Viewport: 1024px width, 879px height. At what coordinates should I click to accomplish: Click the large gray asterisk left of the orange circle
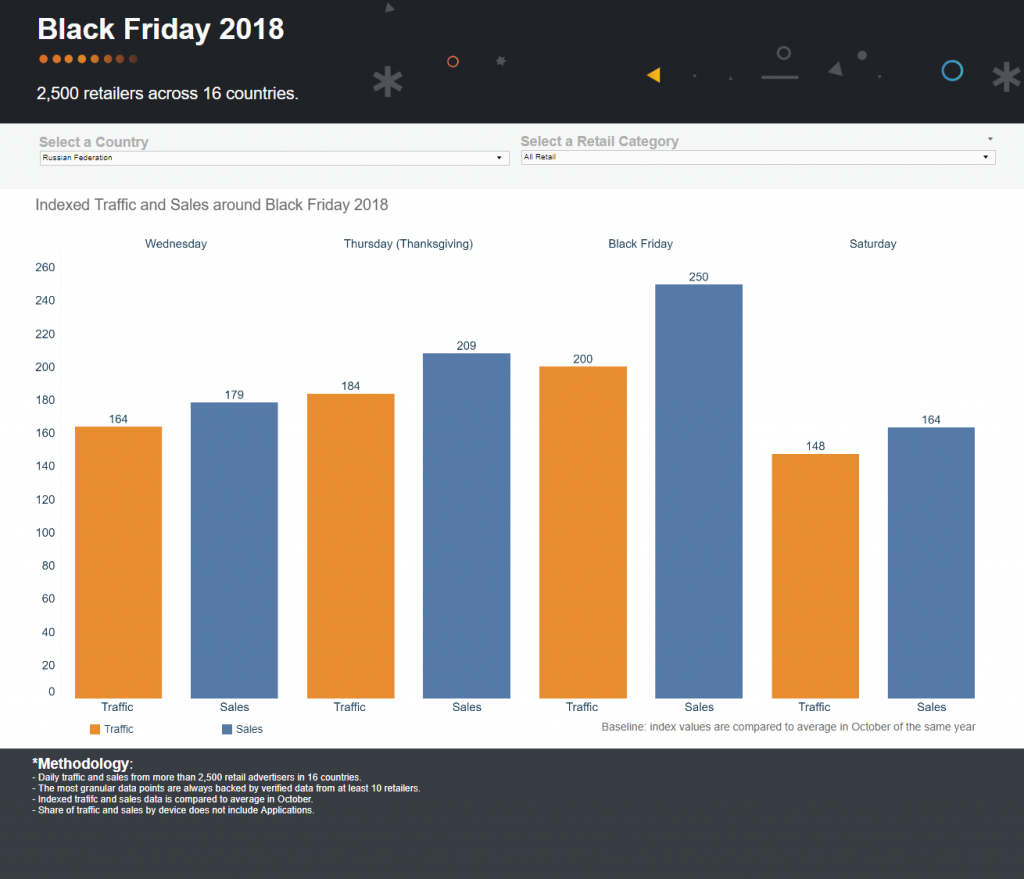pos(387,81)
